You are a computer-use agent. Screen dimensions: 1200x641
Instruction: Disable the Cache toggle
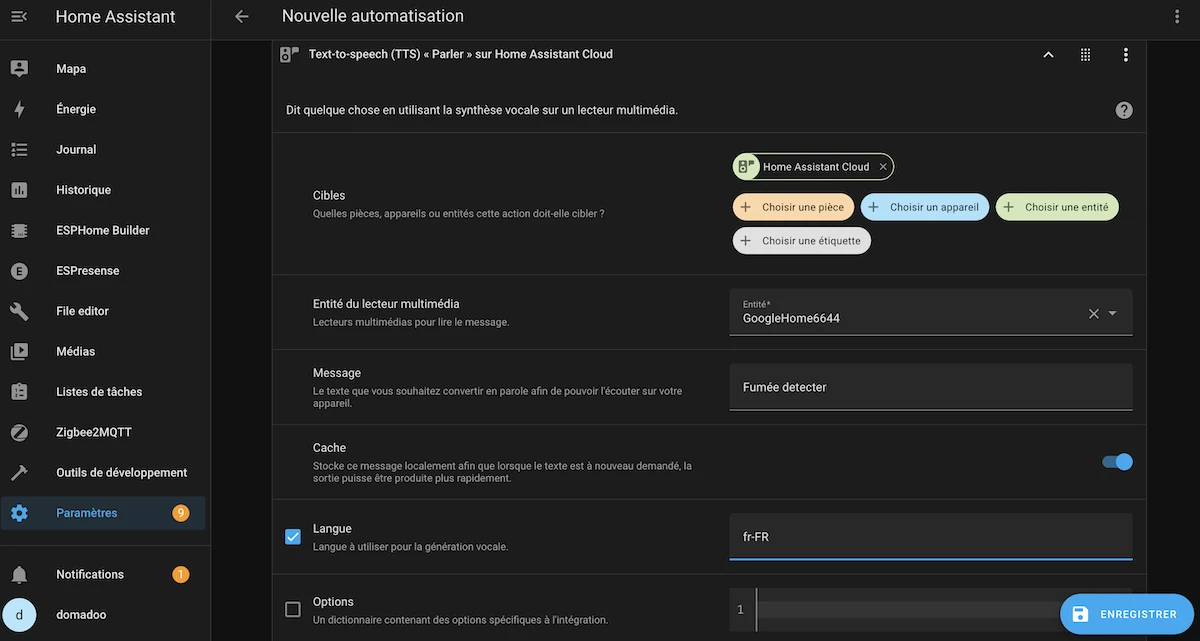point(1116,461)
